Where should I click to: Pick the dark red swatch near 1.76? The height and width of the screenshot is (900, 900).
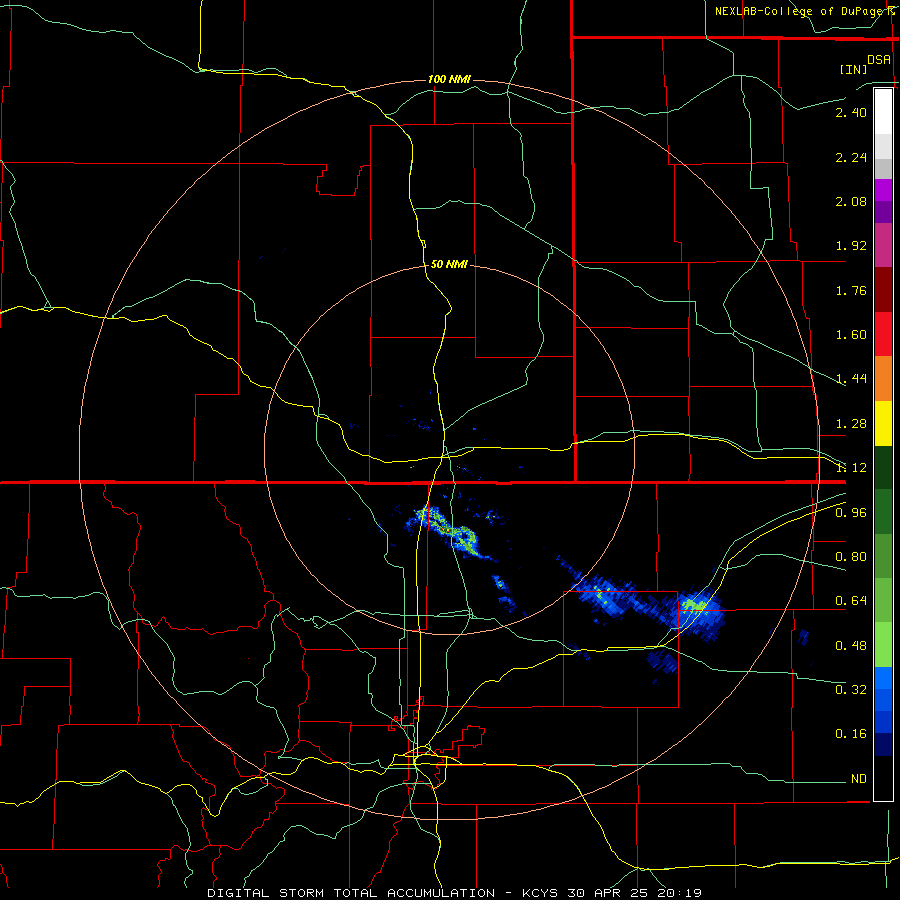coord(883,290)
